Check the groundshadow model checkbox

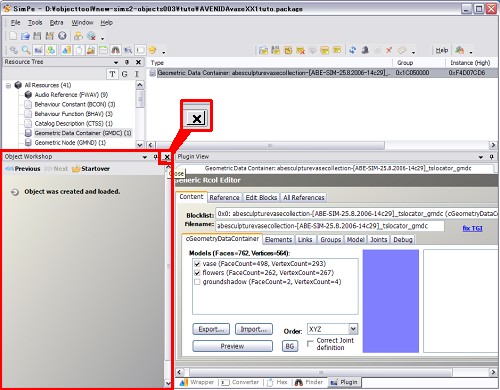pyautogui.click(x=197, y=282)
